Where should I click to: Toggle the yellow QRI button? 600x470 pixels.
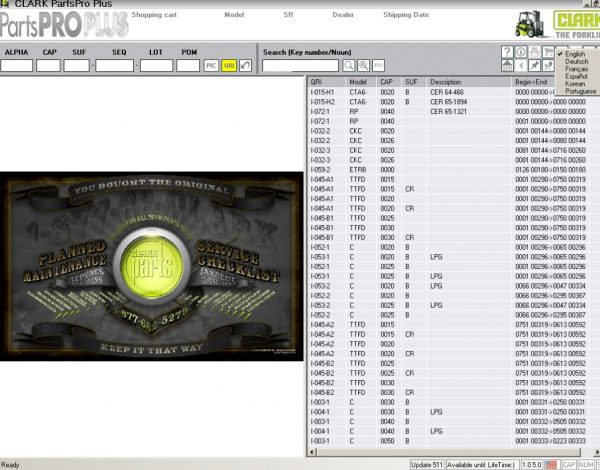pyautogui.click(x=229, y=65)
